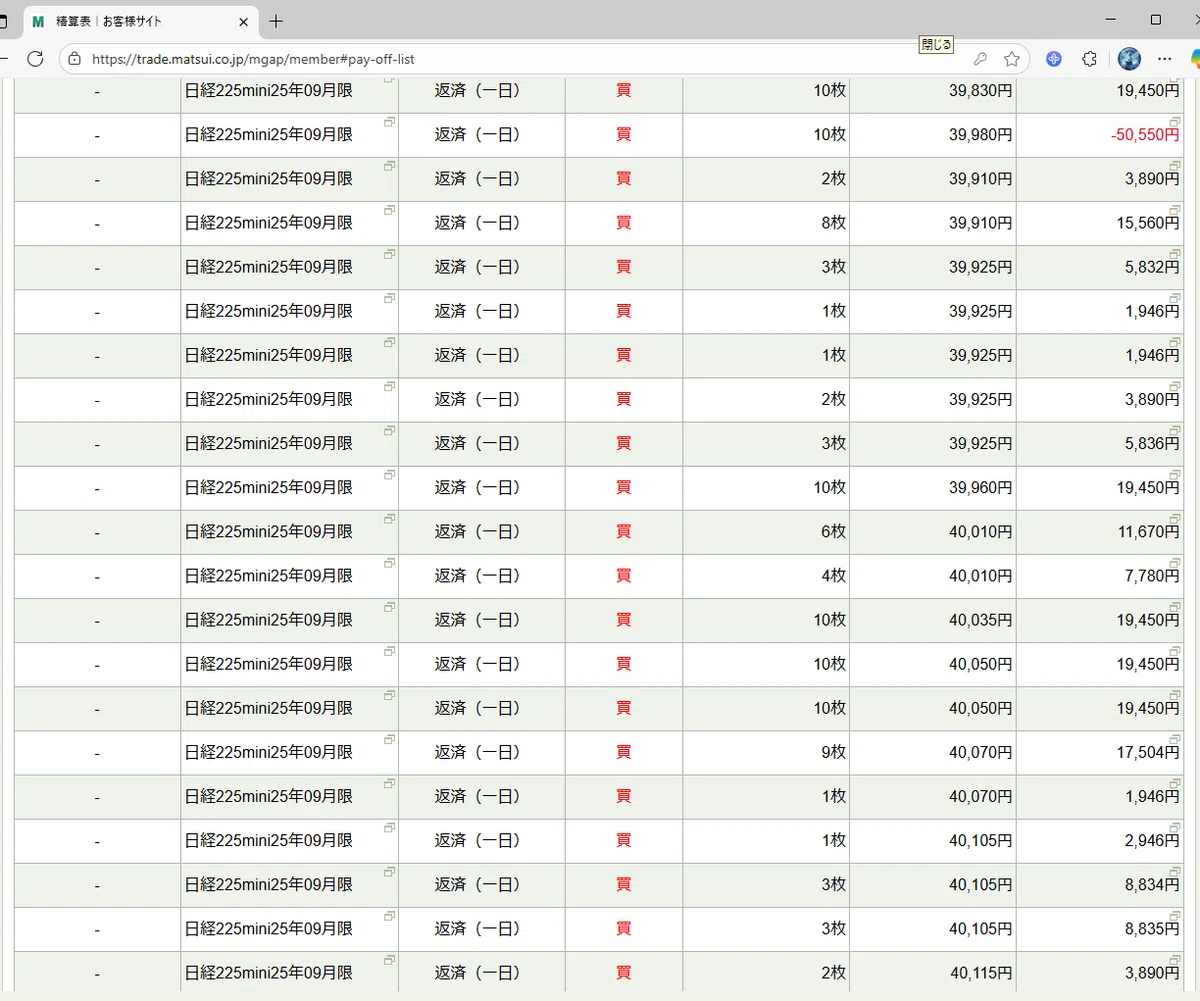The height and width of the screenshot is (1001, 1200).
Task: Click popup icon in product cell of 40,035円 row
Action: [390, 606]
